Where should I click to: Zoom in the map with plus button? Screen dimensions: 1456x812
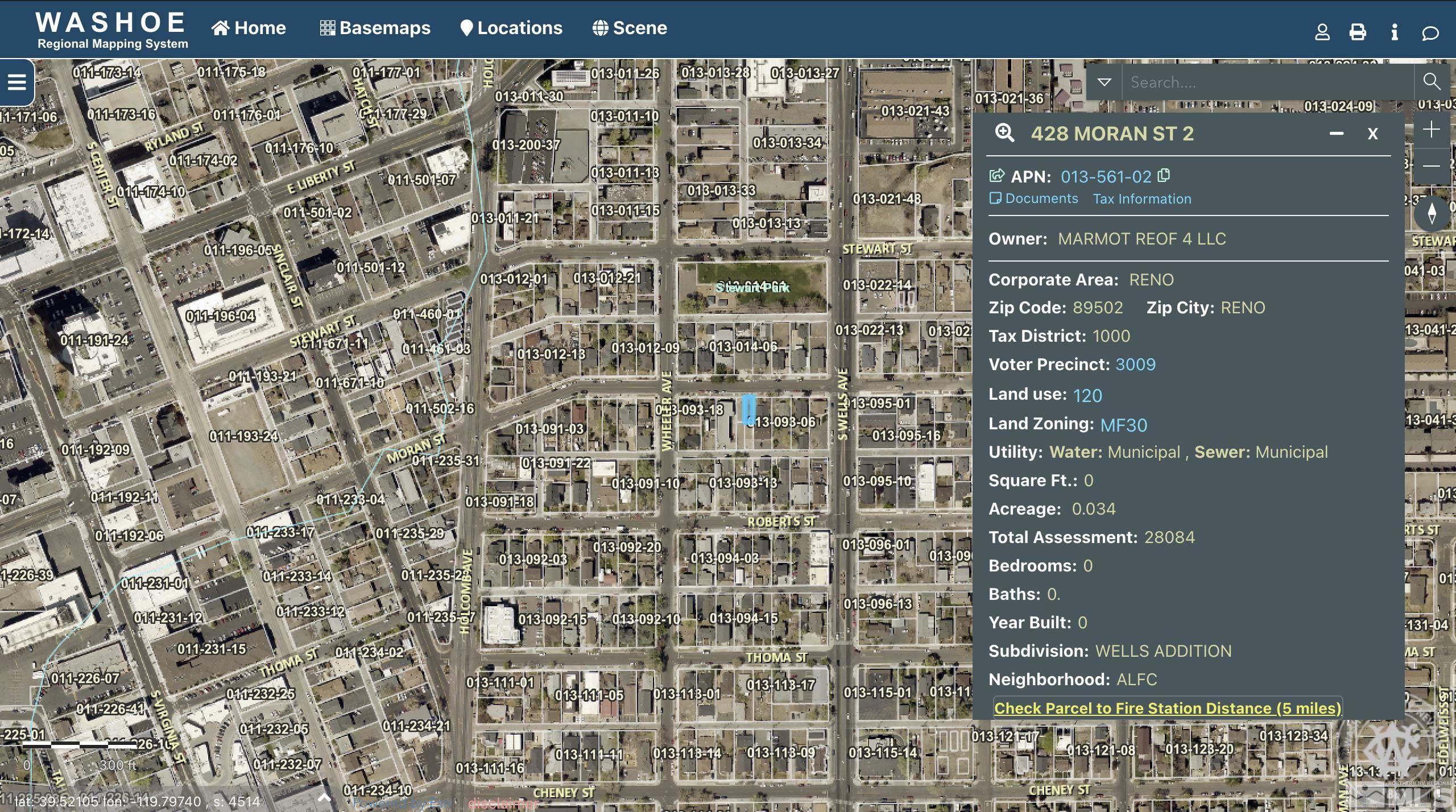pyautogui.click(x=1432, y=130)
